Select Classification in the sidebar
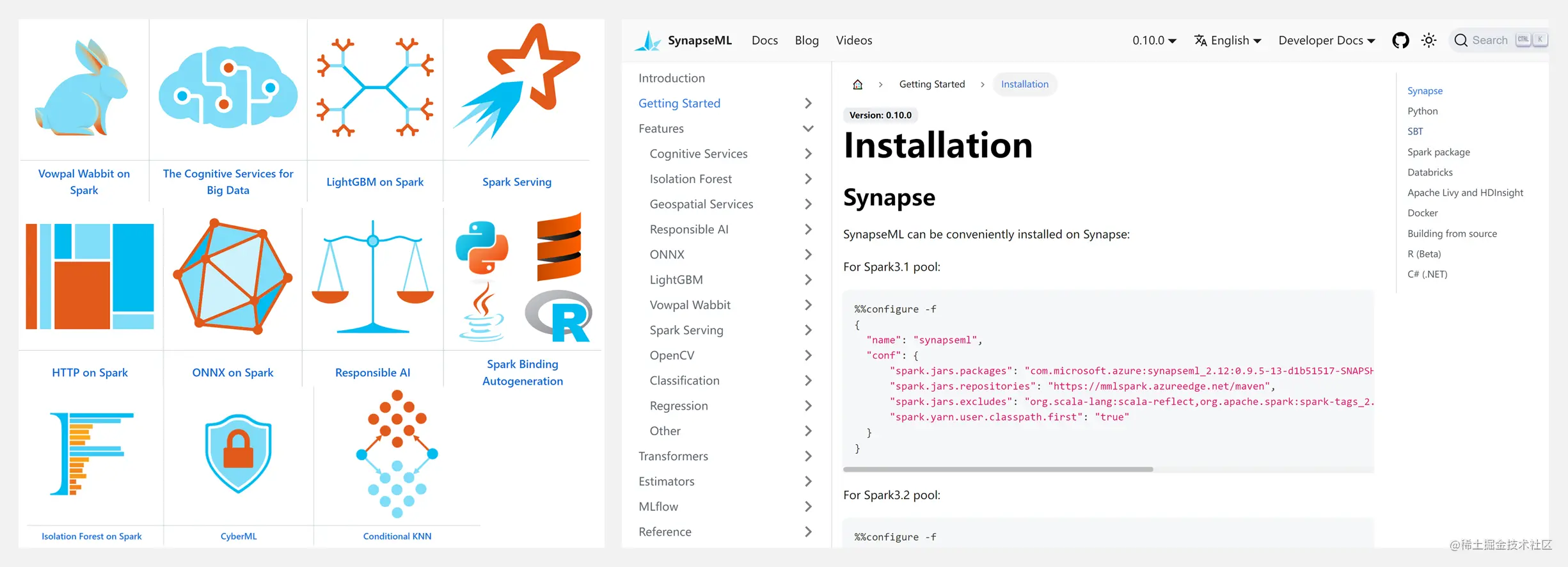This screenshot has width=1568, height=567. pyautogui.click(x=684, y=381)
